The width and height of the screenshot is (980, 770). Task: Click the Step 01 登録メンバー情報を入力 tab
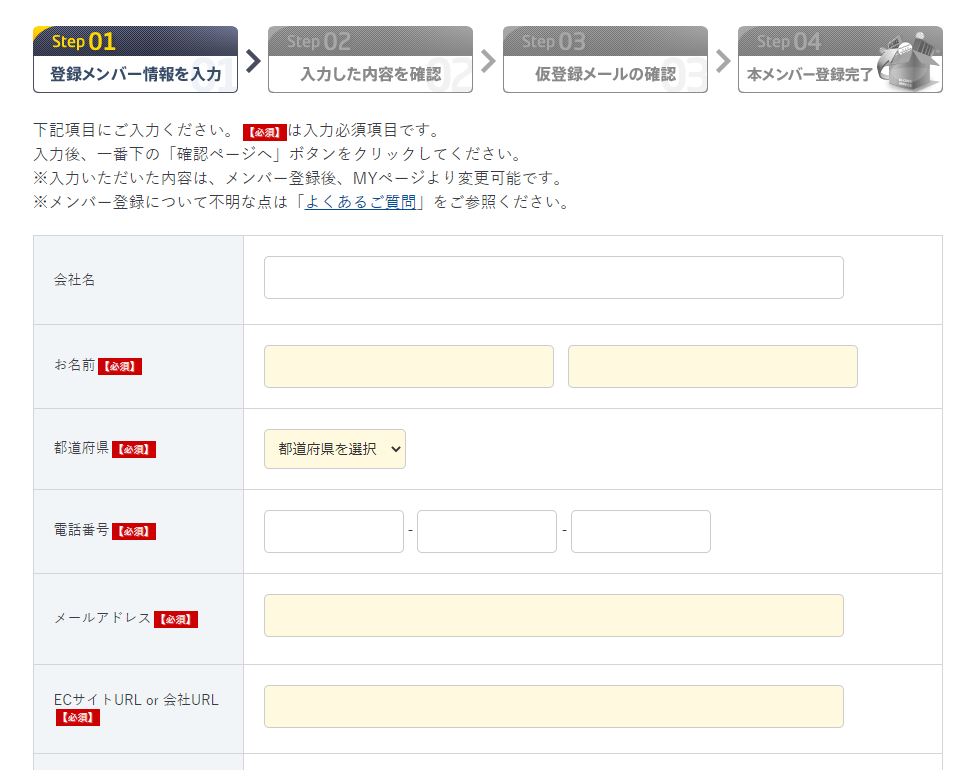[136, 59]
